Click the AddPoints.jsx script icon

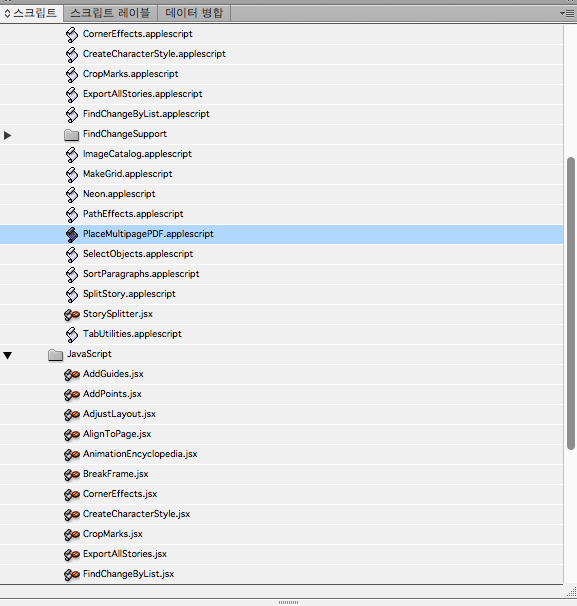[x=72, y=395]
